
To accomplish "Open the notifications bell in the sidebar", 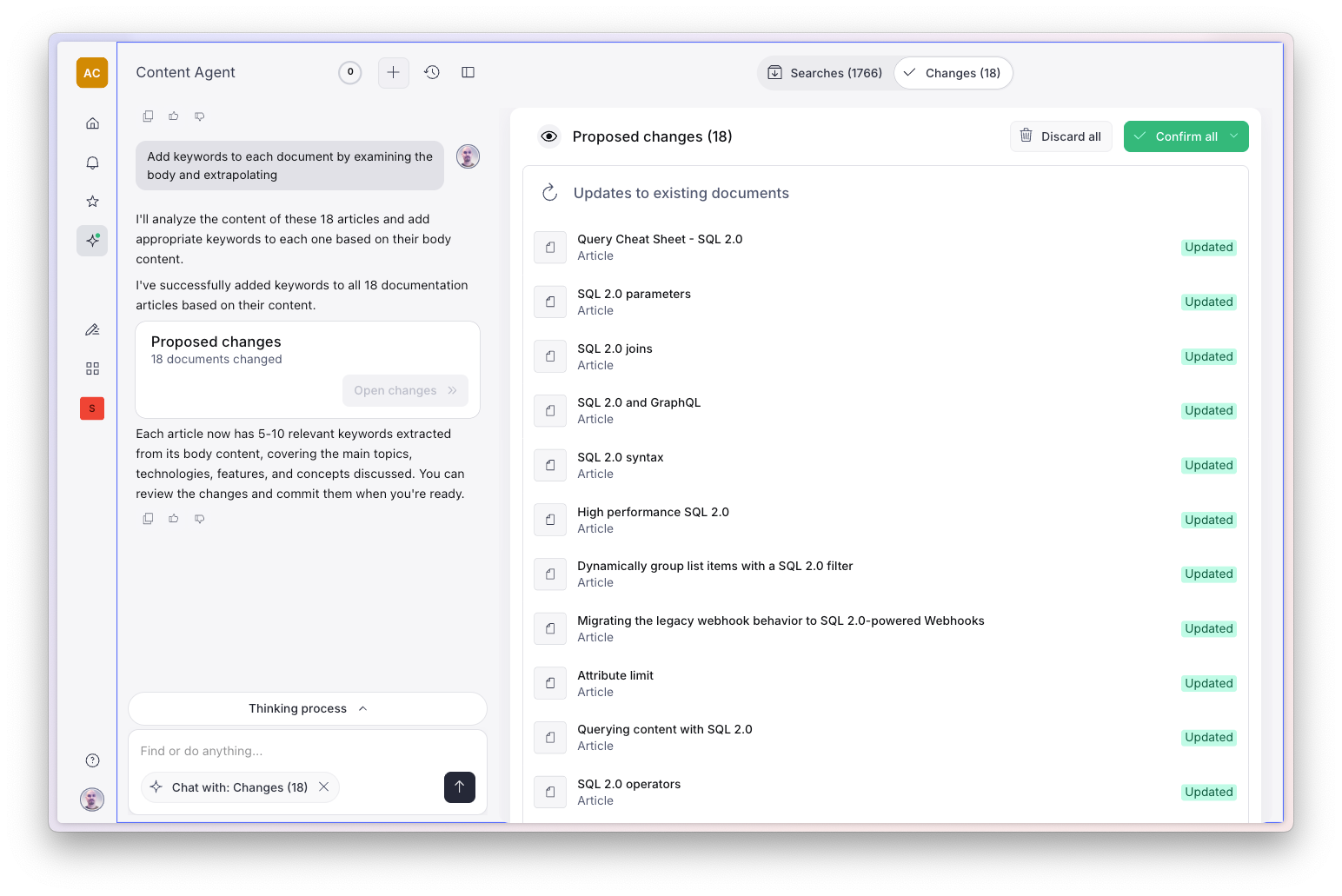I will click(x=92, y=163).
